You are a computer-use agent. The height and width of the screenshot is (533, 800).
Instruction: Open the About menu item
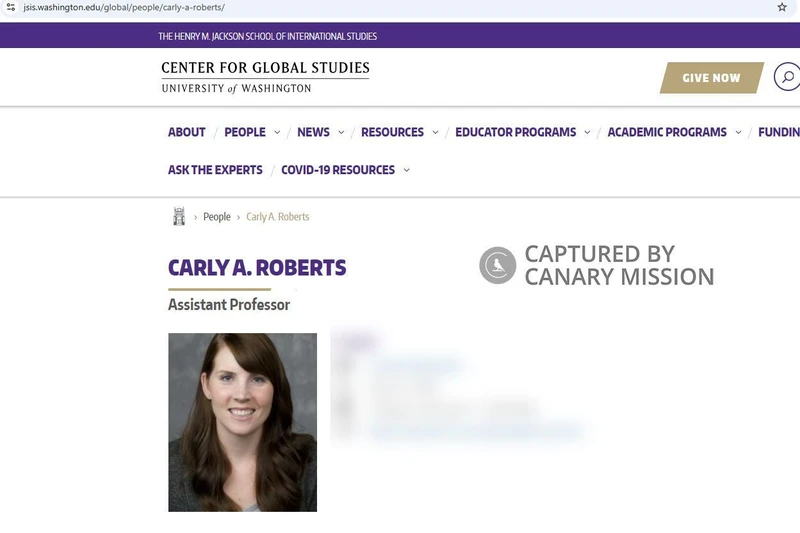pyautogui.click(x=187, y=132)
